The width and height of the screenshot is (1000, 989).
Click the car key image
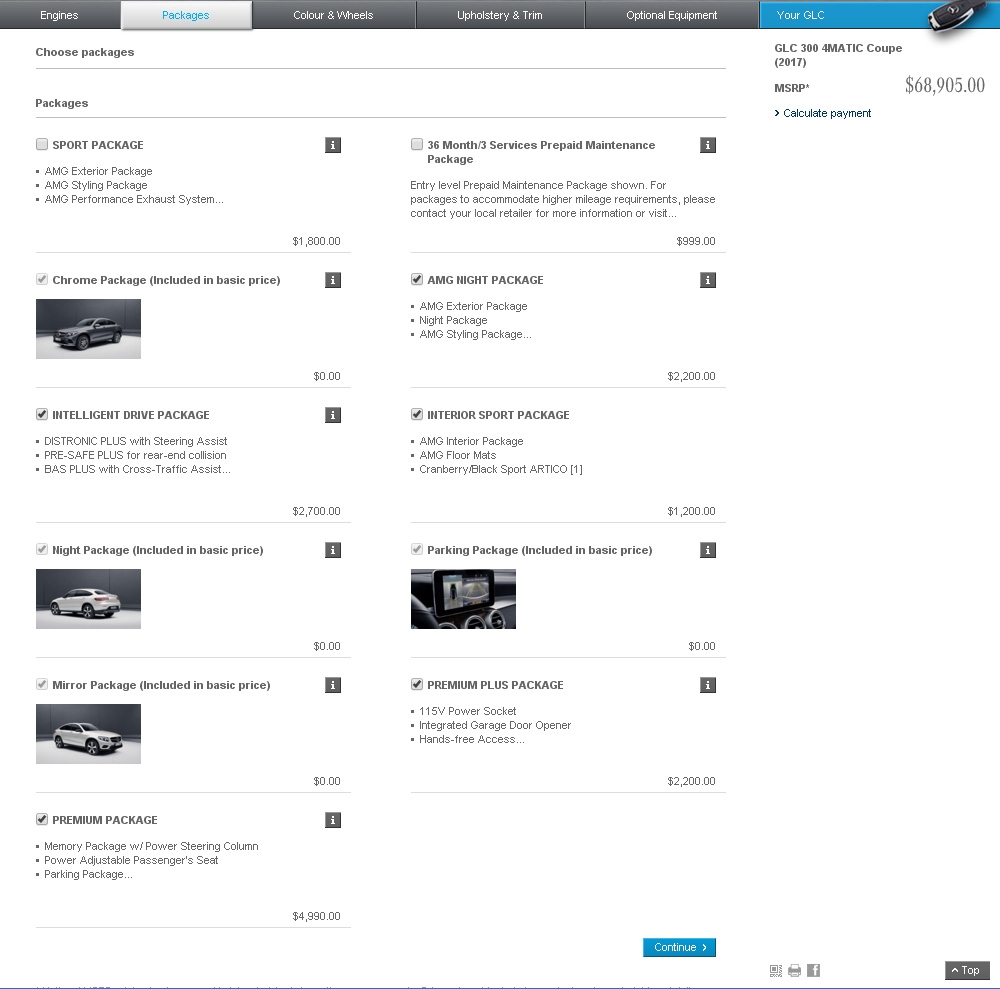(x=955, y=16)
